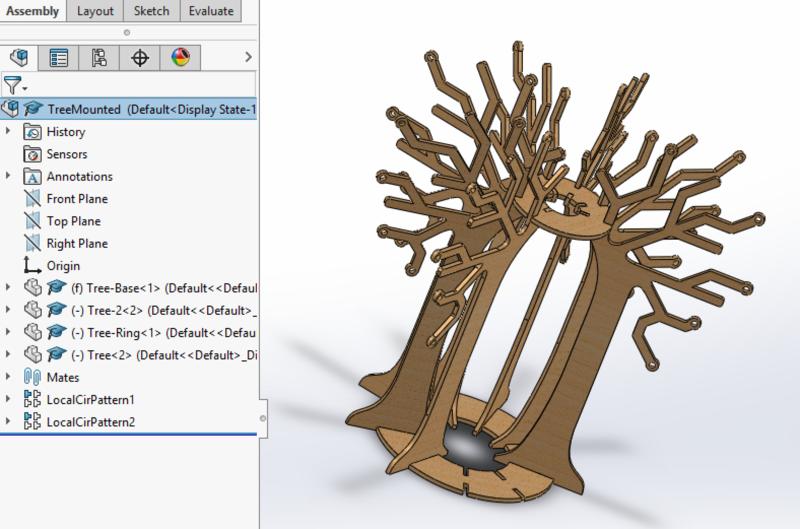The height and width of the screenshot is (529, 800).
Task: Select the Annotations tree item
Action: (x=80, y=177)
